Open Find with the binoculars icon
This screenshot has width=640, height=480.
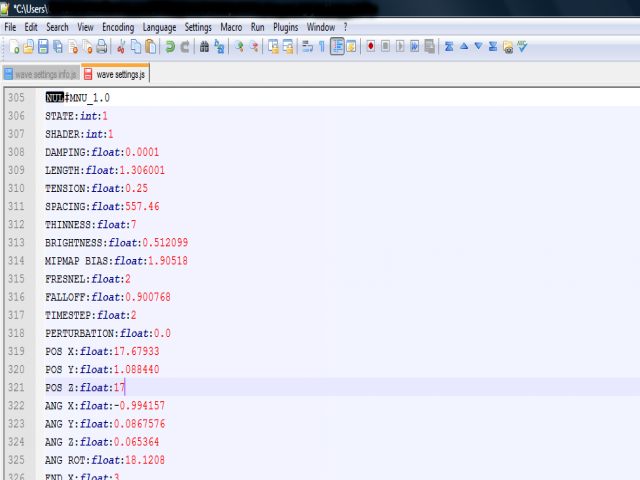[205, 46]
